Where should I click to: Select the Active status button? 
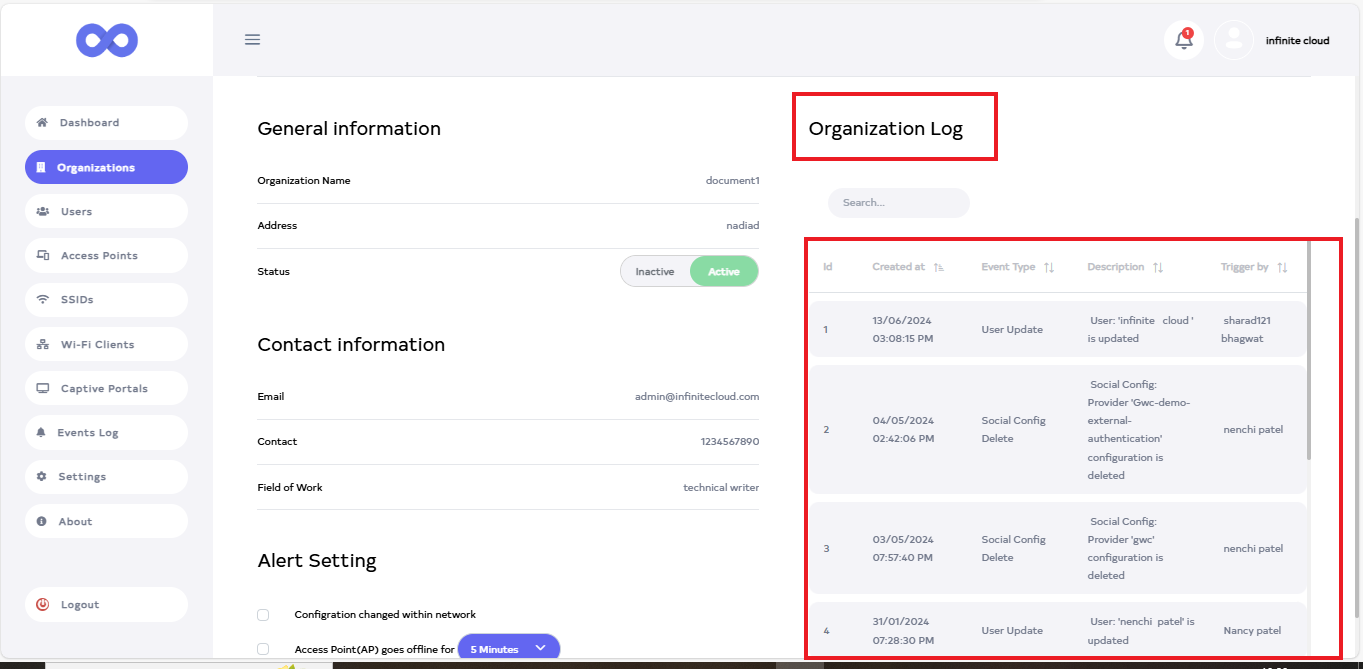click(724, 272)
